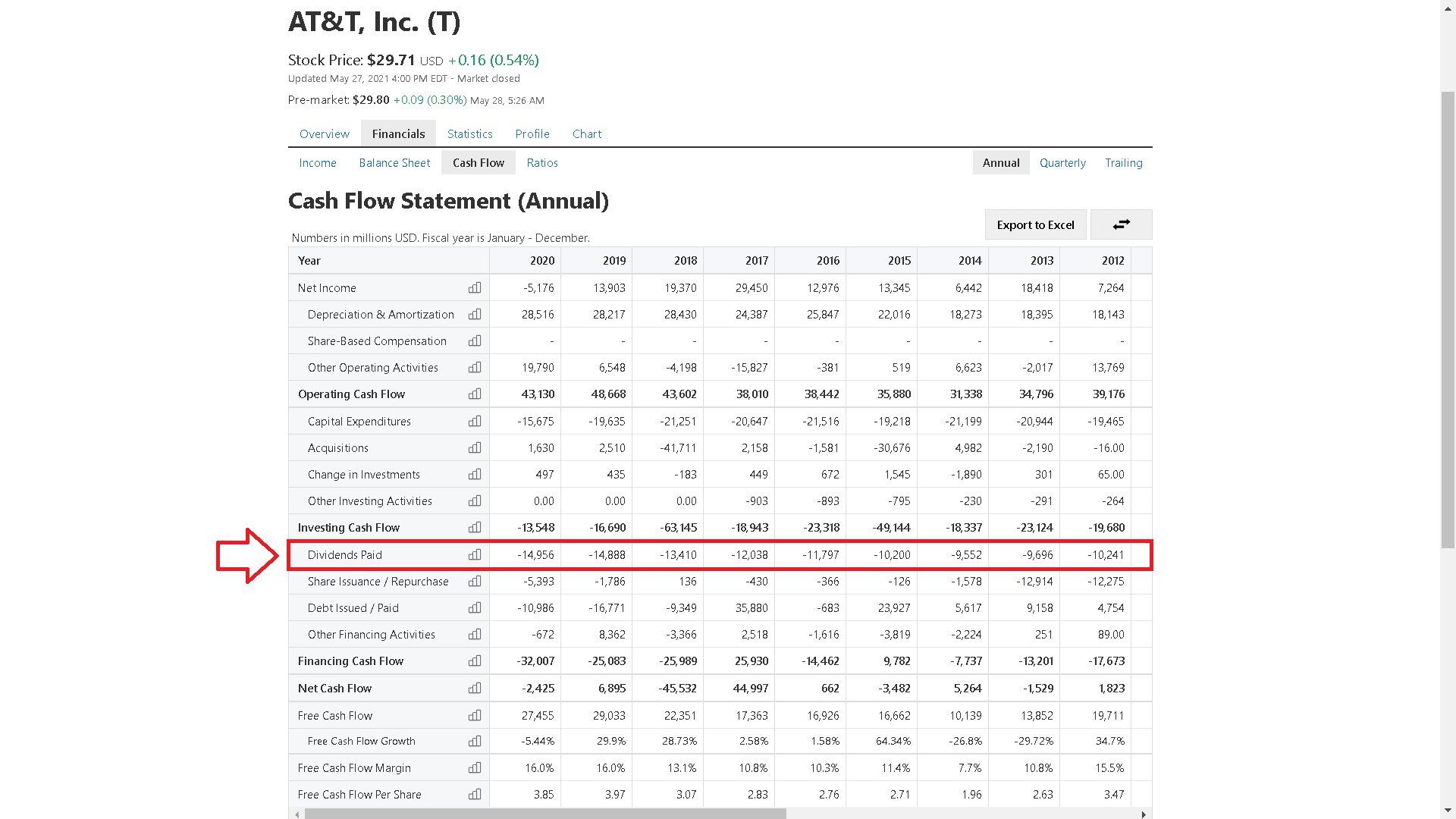Click chart icon next to Net Cash Flow
Viewport: 1456px width, 819px height.
pyautogui.click(x=475, y=689)
